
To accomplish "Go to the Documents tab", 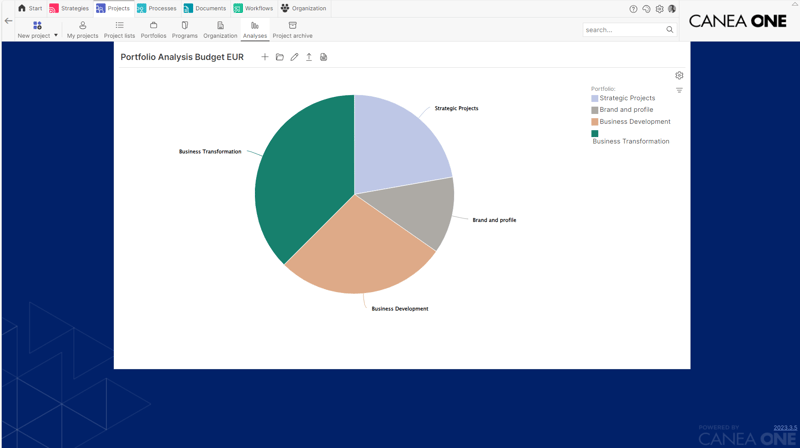I will pyautogui.click(x=205, y=8).
